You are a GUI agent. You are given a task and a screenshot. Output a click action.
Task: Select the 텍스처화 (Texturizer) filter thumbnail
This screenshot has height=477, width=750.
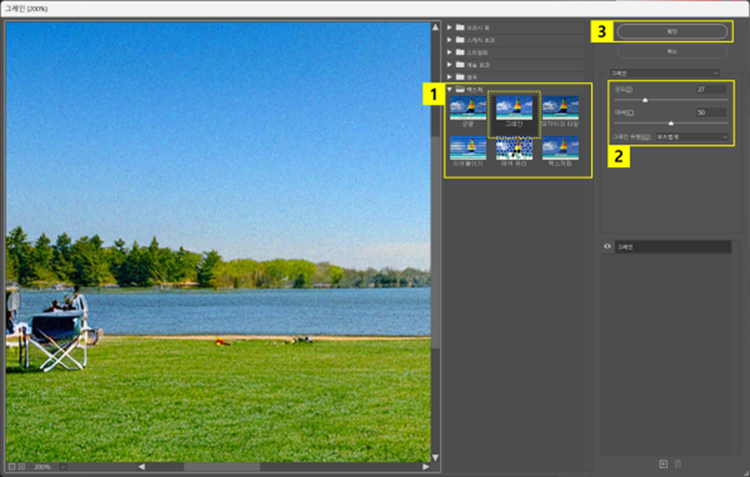pos(560,148)
